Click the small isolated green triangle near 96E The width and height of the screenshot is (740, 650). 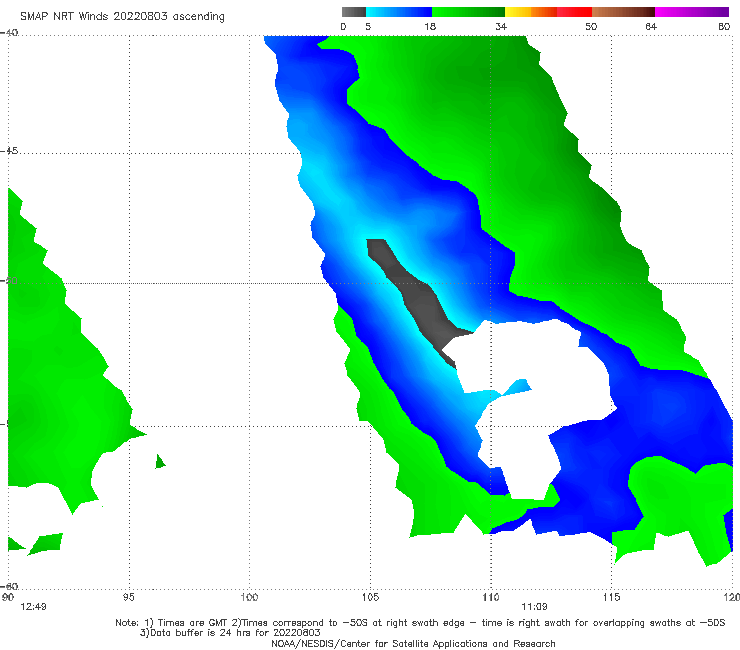click(x=160, y=461)
